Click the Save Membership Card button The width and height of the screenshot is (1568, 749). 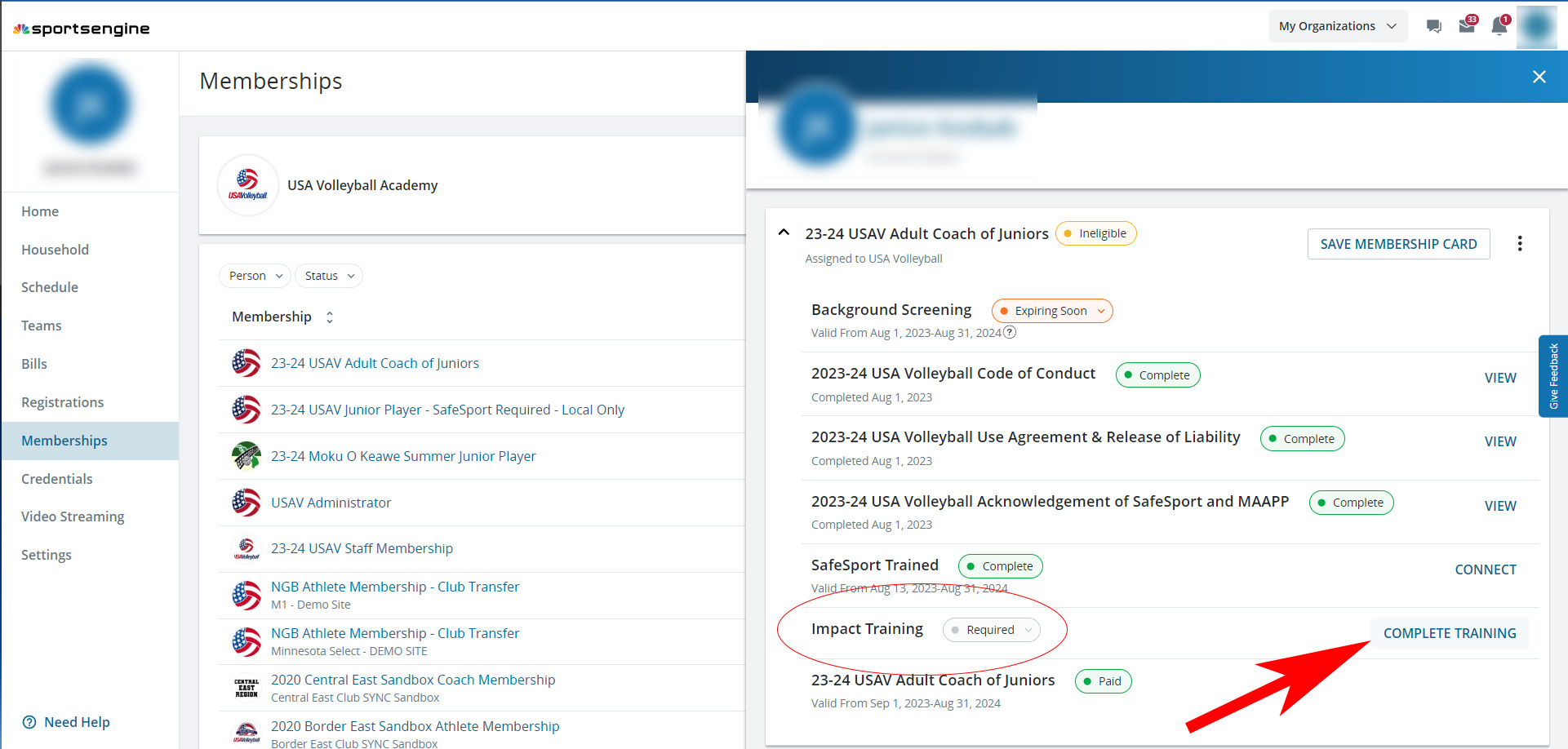pos(1398,244)
